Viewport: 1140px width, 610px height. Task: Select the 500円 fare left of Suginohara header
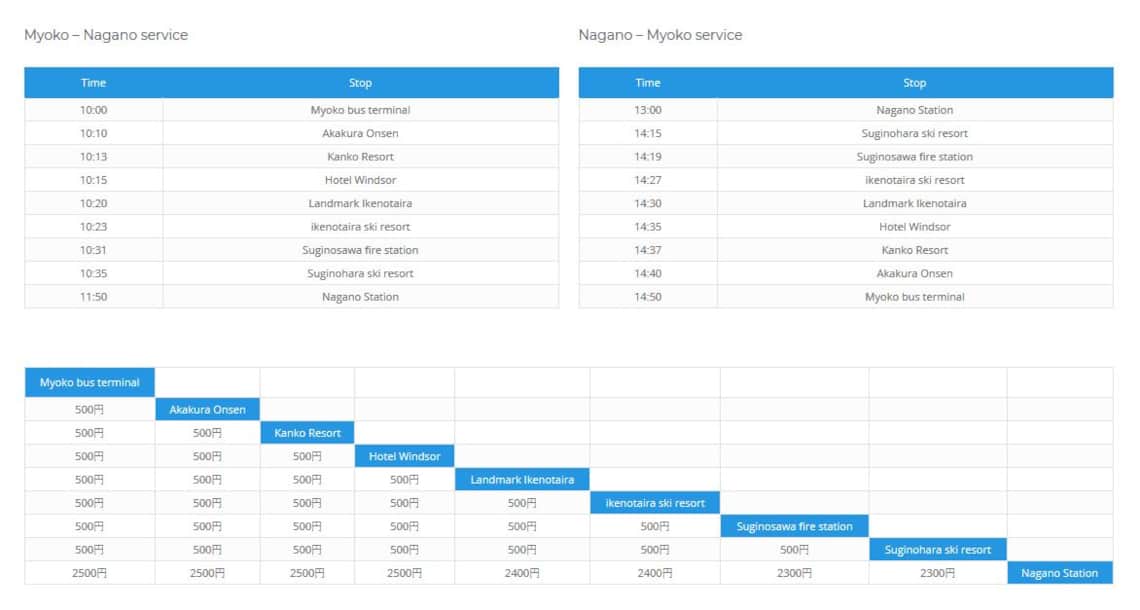(795, 549)
